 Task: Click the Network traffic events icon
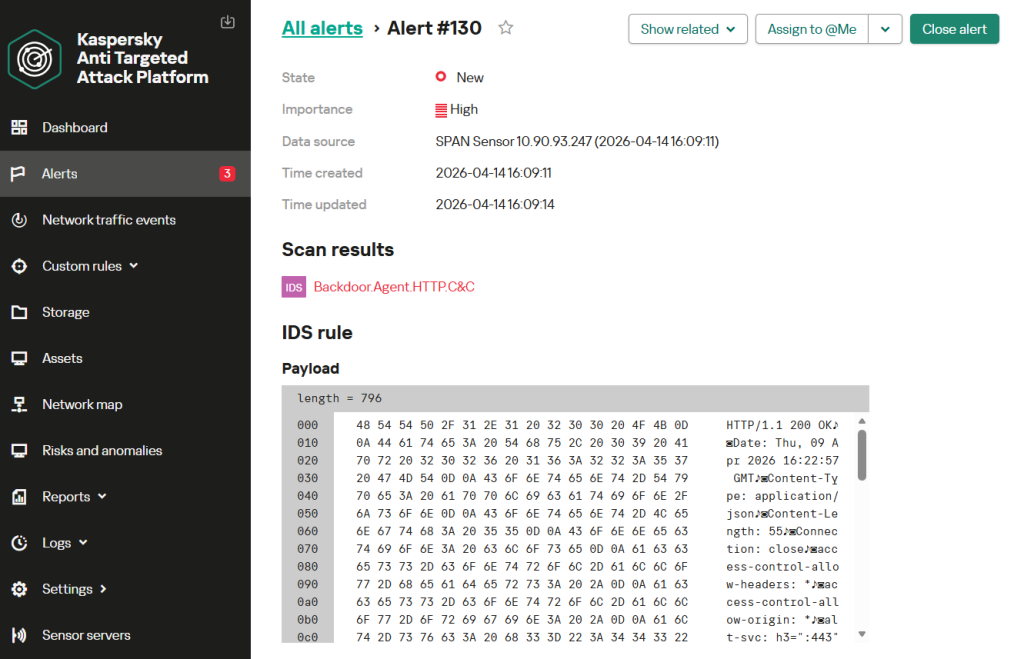pyautogui.click(x=19, y=220)
